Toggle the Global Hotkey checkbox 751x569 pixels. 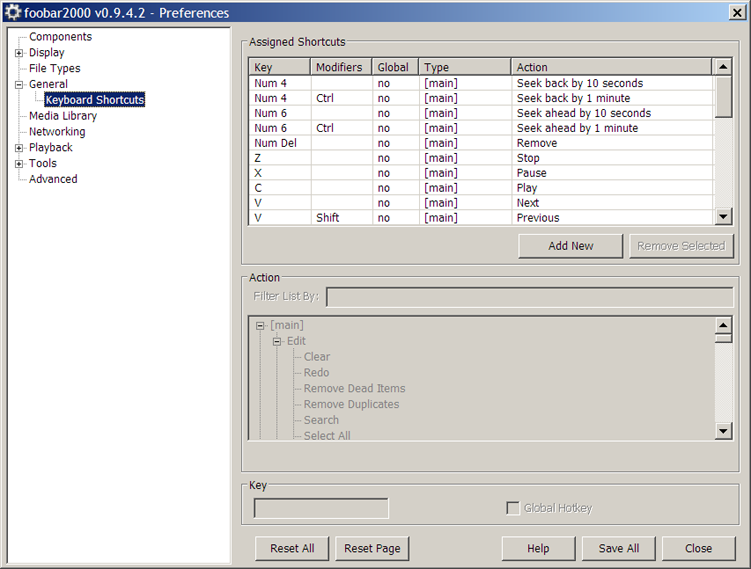513,509
